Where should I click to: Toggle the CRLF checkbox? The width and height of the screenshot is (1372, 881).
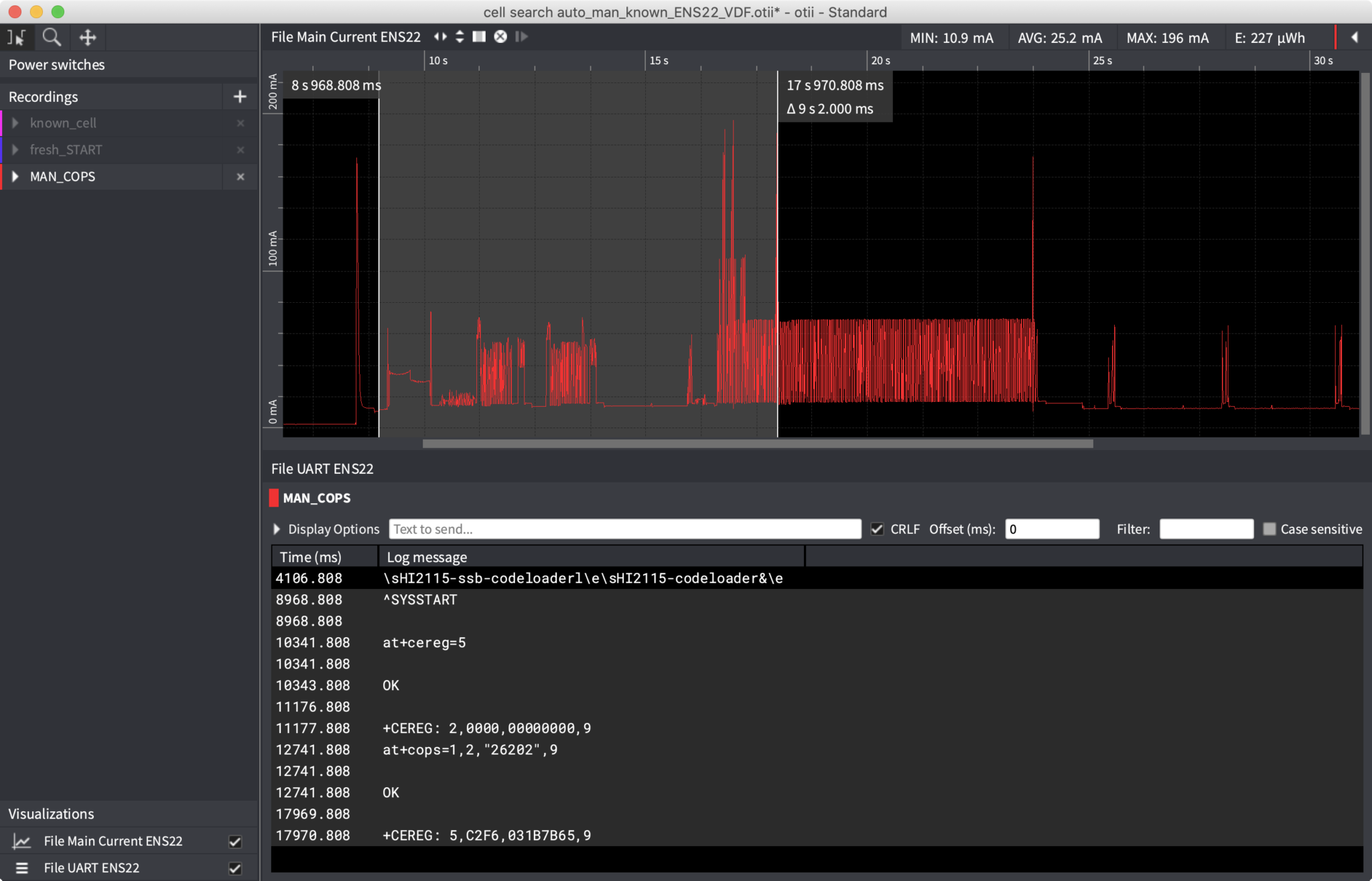click(877, 529)
